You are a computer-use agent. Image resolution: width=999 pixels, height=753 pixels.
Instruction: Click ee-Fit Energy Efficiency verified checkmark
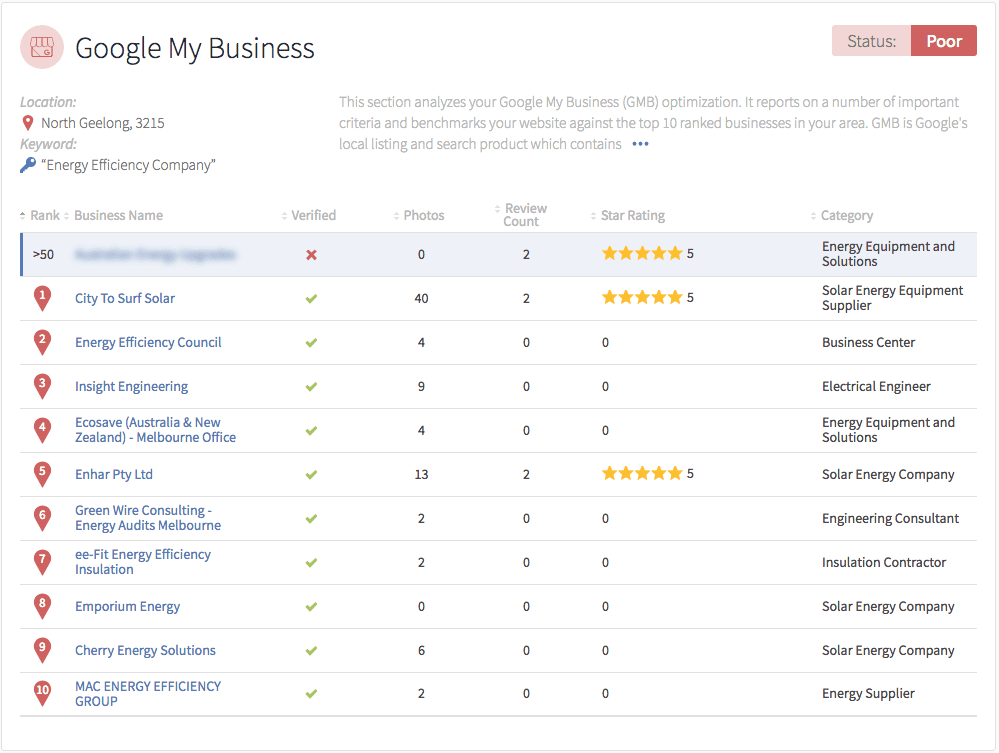[311, 563]
